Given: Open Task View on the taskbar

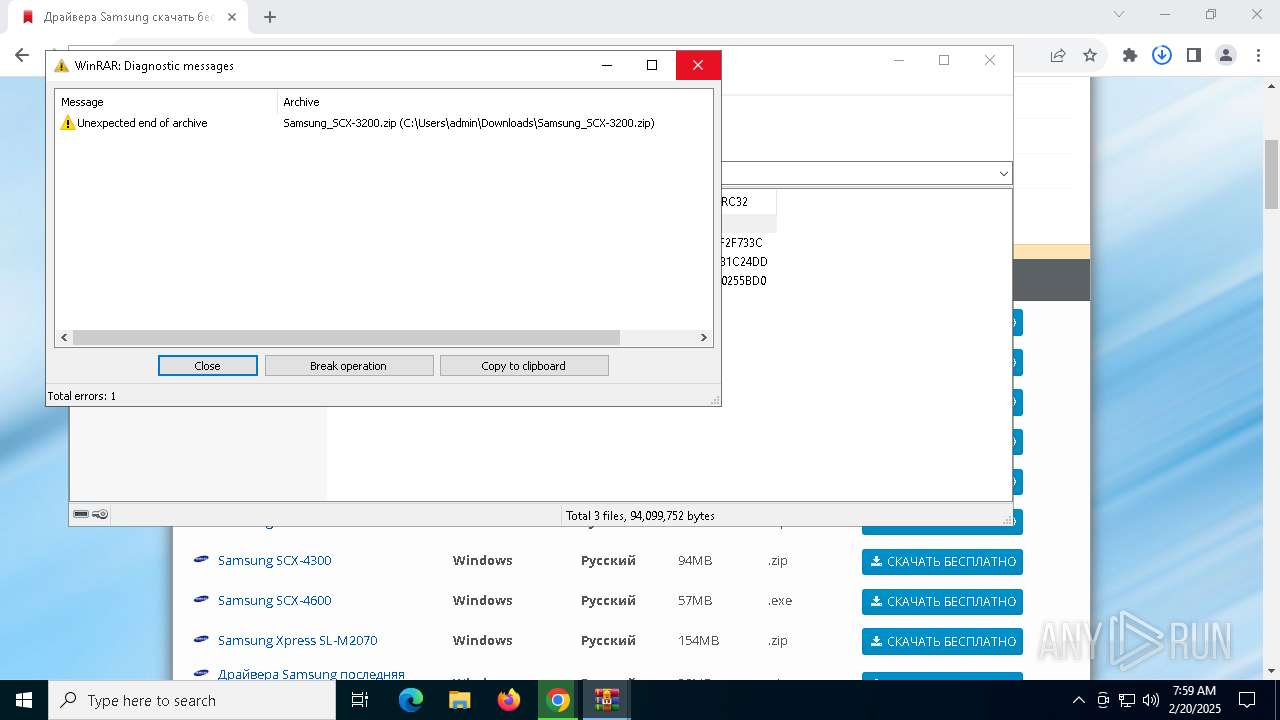Looking at the screenshot, I should [x=361, y=700].
